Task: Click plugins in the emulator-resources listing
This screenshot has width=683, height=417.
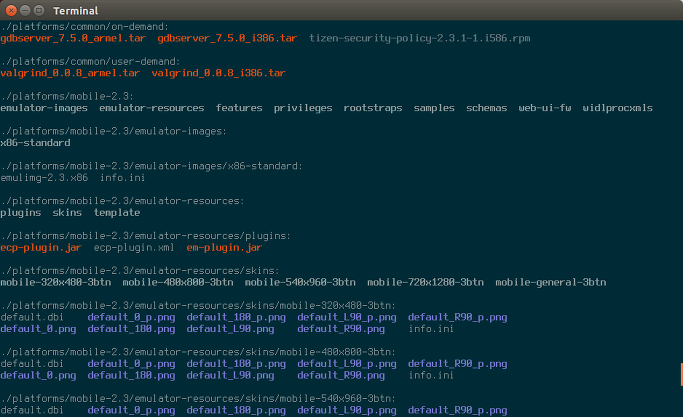Action: point(21,213)
